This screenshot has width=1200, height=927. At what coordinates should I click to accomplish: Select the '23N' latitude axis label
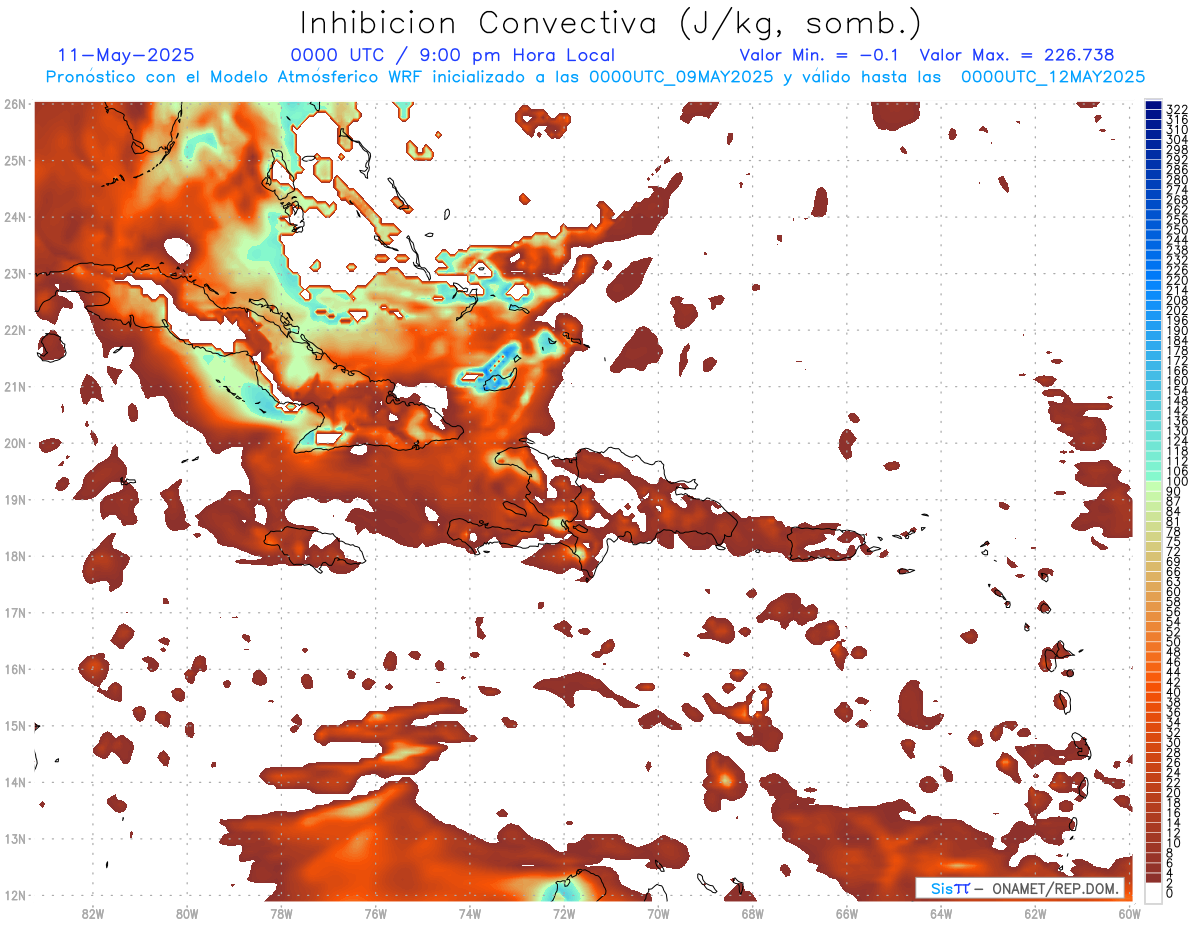tap(14, 273)
